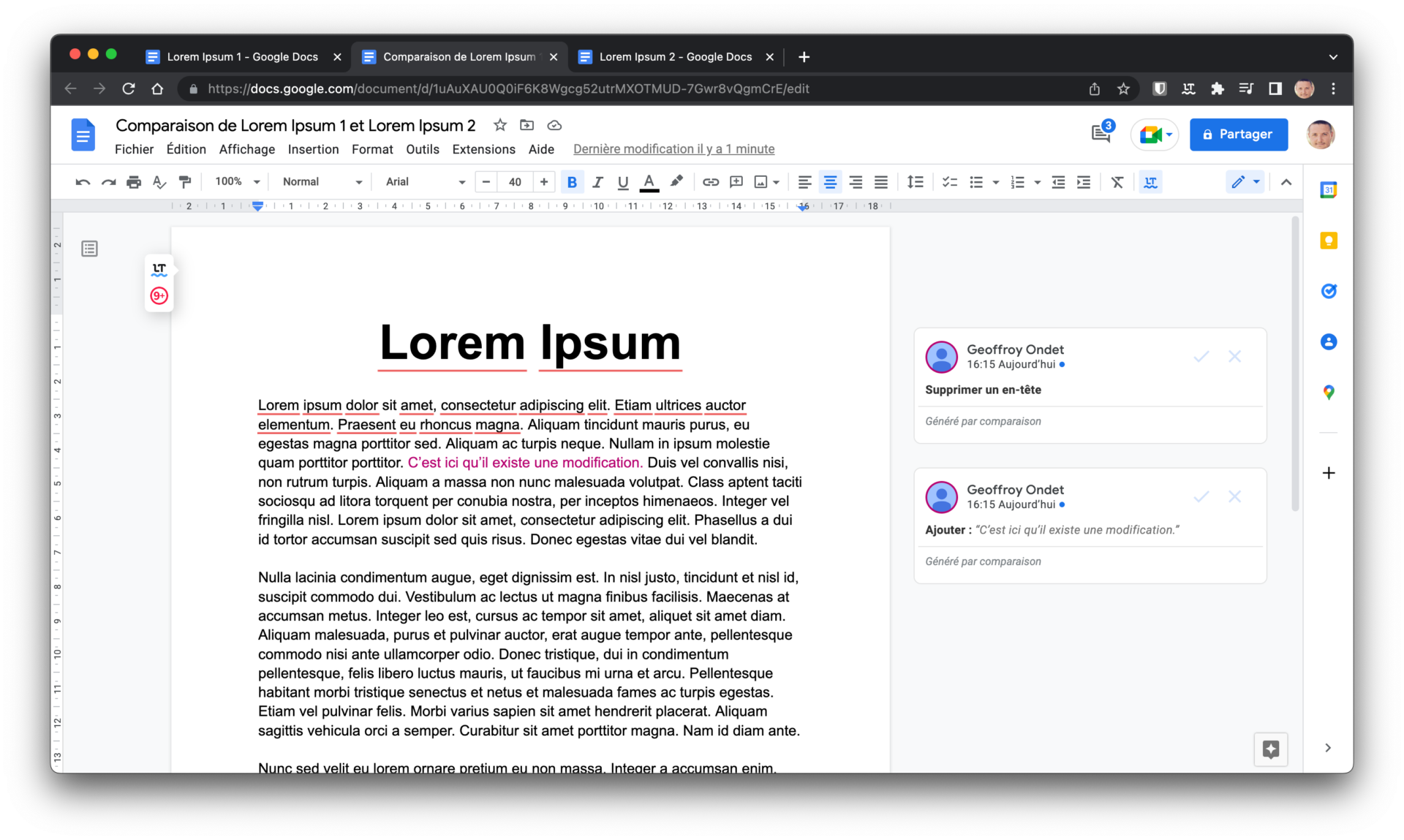1404x840 pixels.
Task: Open the spelling and grammar check icon
Action: [159, 182]
